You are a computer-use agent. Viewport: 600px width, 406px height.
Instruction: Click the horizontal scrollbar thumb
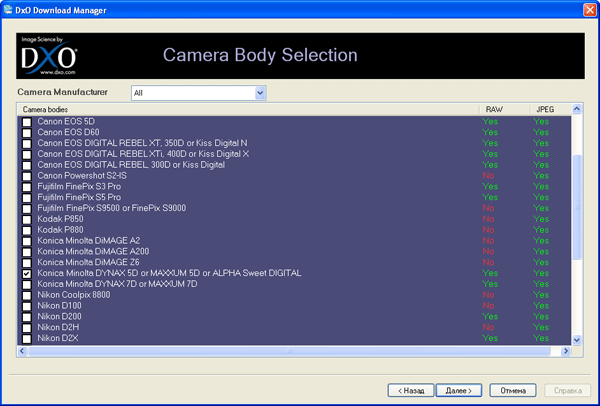pyautogui.click(x=289, y=351)
